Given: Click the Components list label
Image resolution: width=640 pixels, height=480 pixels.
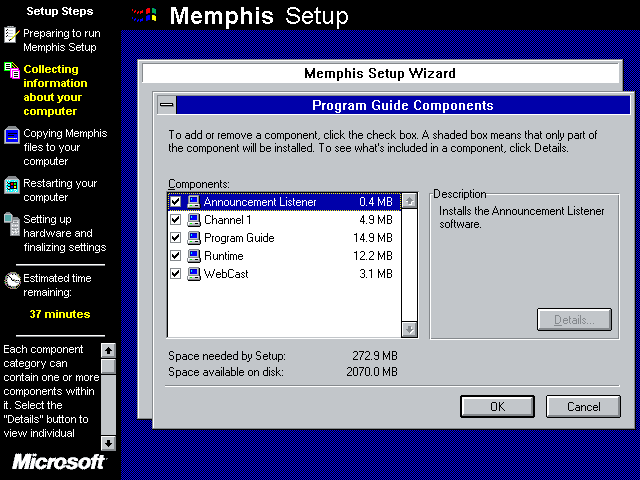Looking at the screenshot, I should click(x=199, y=184).
